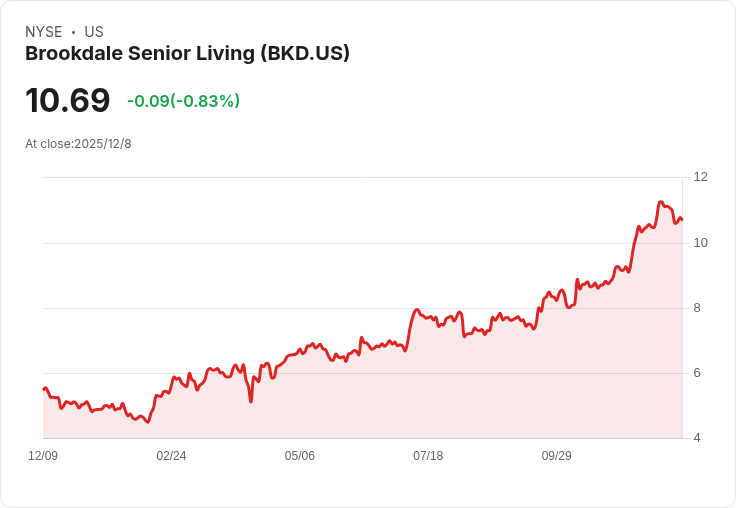This screenshot has height=508, width=736.
Task: Click the Brookdale Senior Living (BKD.US) title
Action: click(x=187, y=54)
